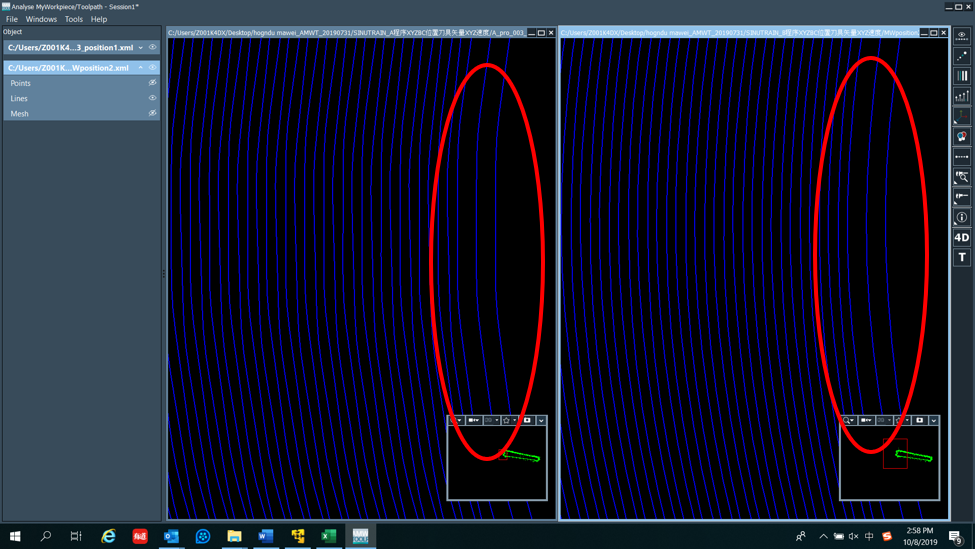Image resolution: width=975 pixels, height=549 pixels.
Task: Select the points display tool
Action: point(961,56)
